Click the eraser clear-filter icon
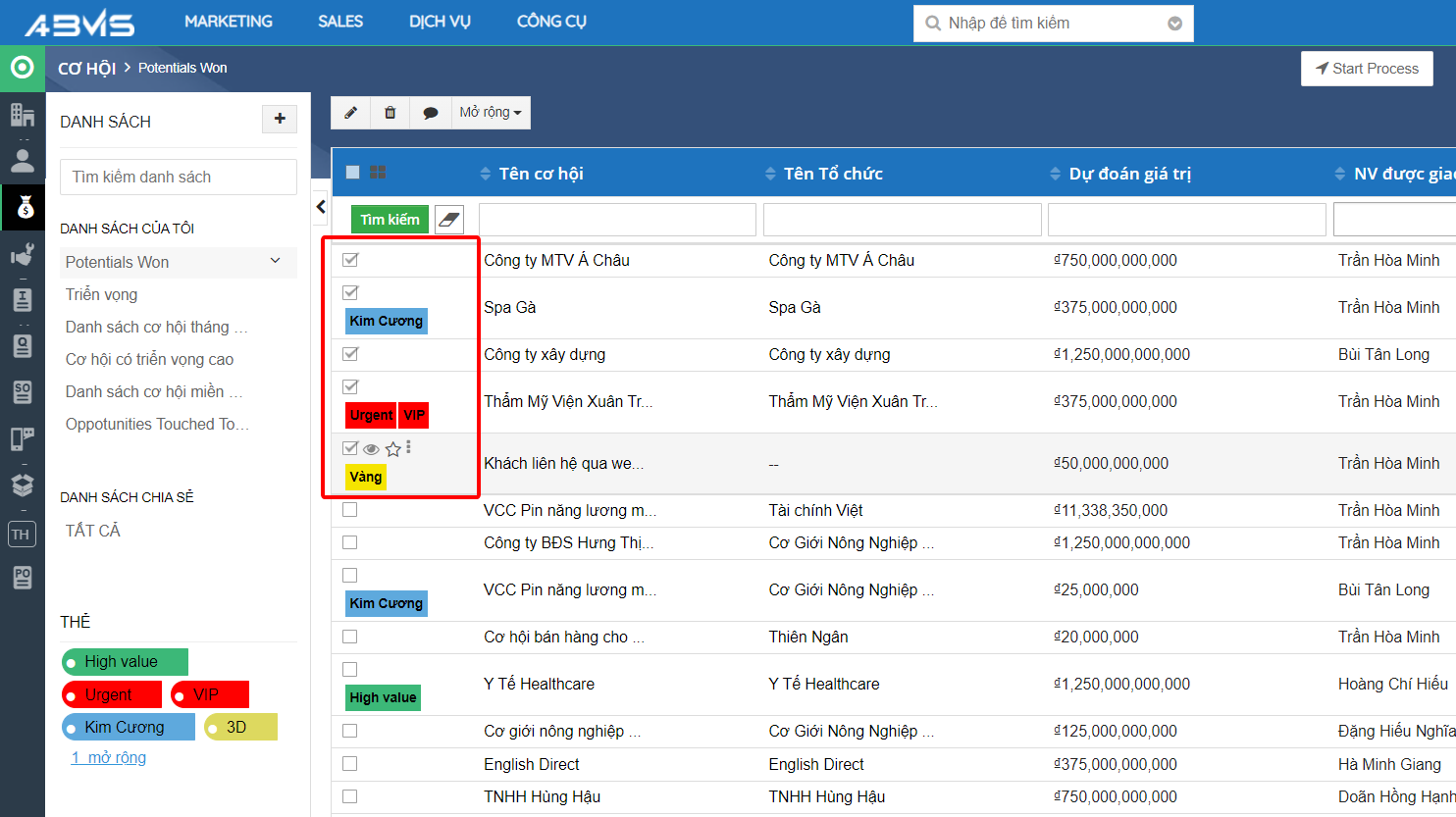Screen dimensions: 1456x817 (x=449, y=220)
